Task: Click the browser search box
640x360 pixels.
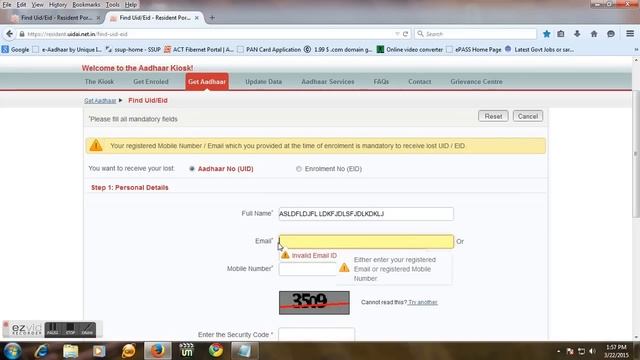Action: pyautogui.click(x=476, y=34)
